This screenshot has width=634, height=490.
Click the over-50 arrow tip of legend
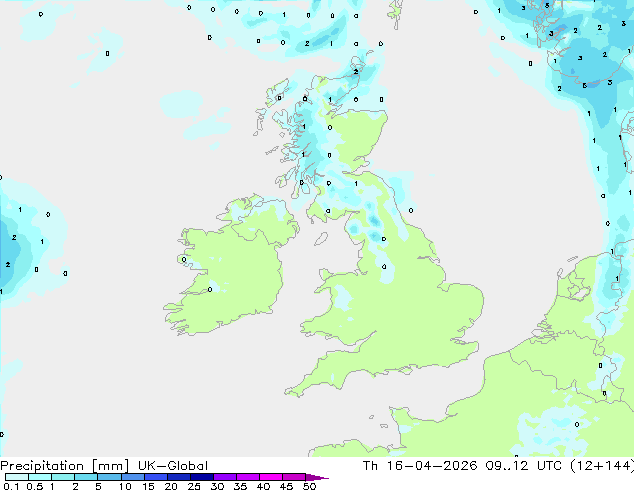[317, 477]
